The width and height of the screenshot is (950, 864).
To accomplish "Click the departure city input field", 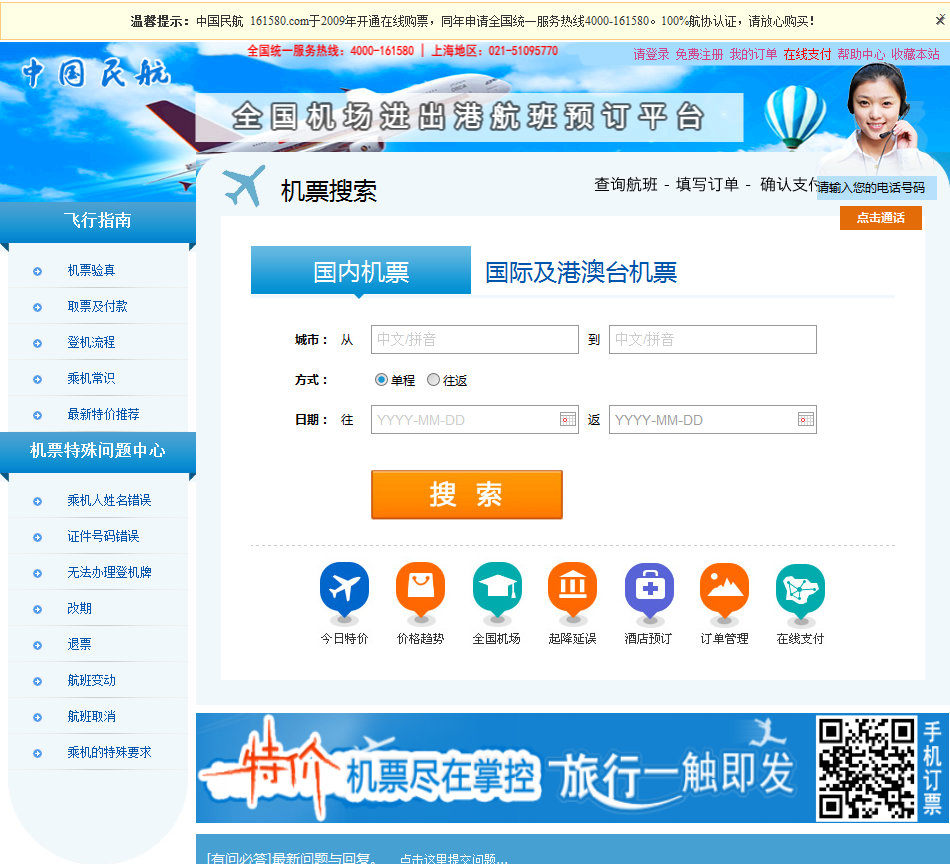I will click(474, 339).
